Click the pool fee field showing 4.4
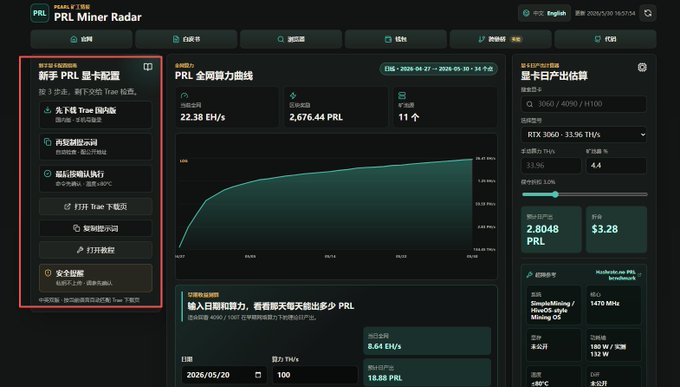Image resolution: width=680 pixels, height=387 pixels. [616, 165]
